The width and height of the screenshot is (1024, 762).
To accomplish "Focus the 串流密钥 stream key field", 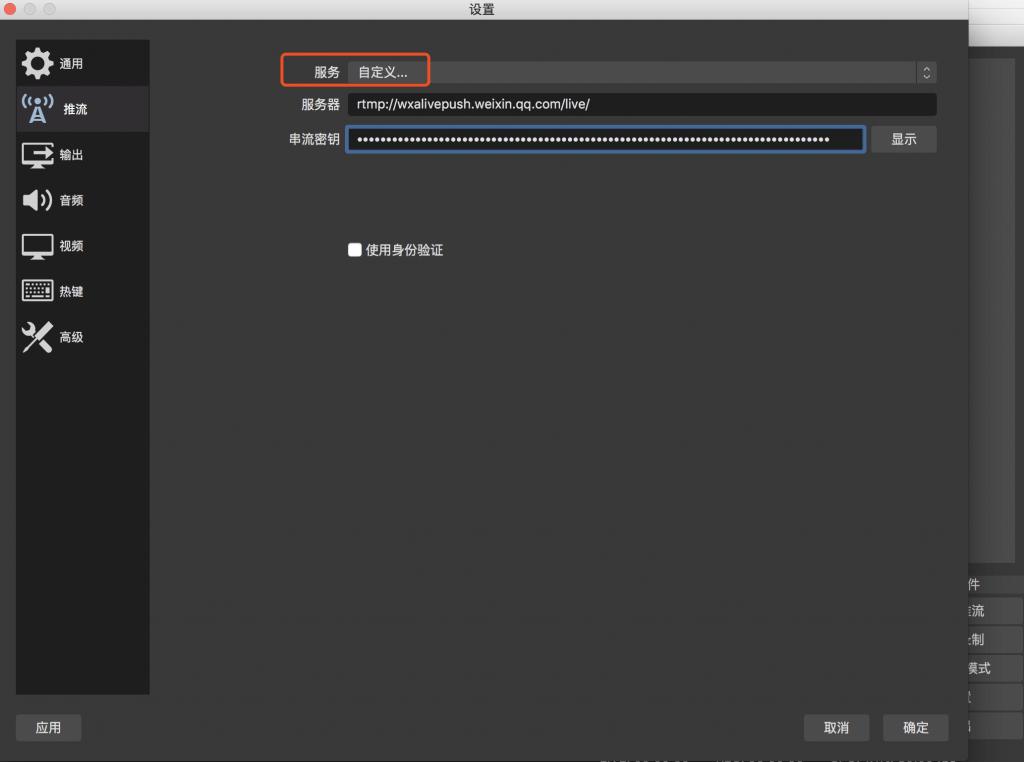I will [605, 139].
